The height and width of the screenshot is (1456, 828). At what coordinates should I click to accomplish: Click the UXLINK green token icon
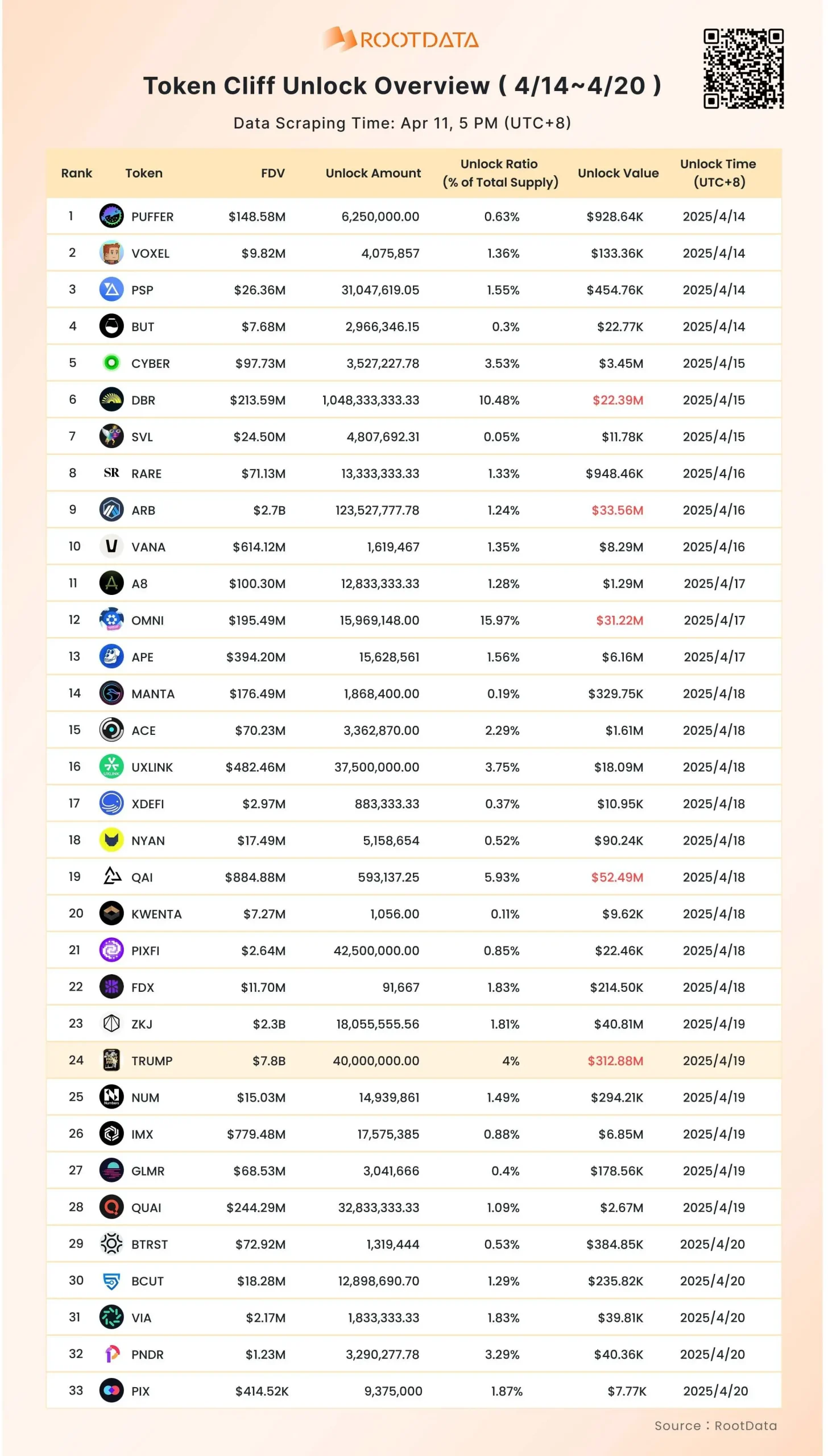111,766
